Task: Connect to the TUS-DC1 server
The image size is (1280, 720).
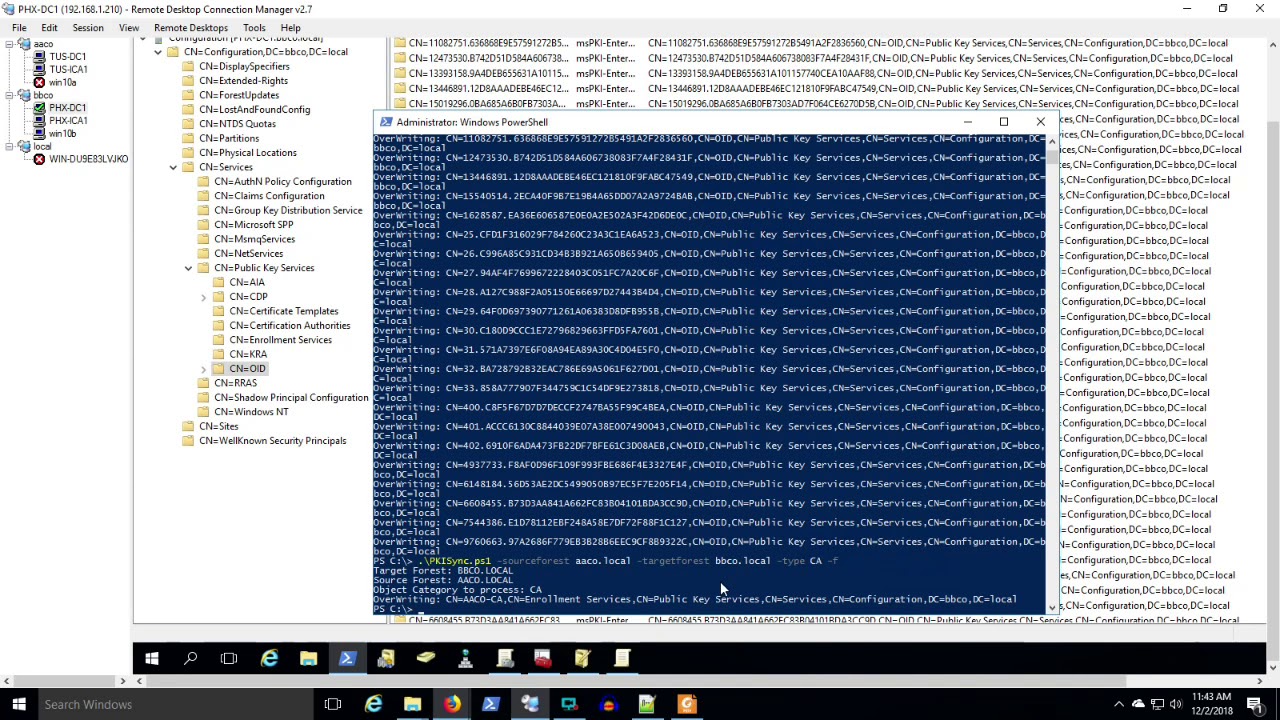Action: pos(68,57)
